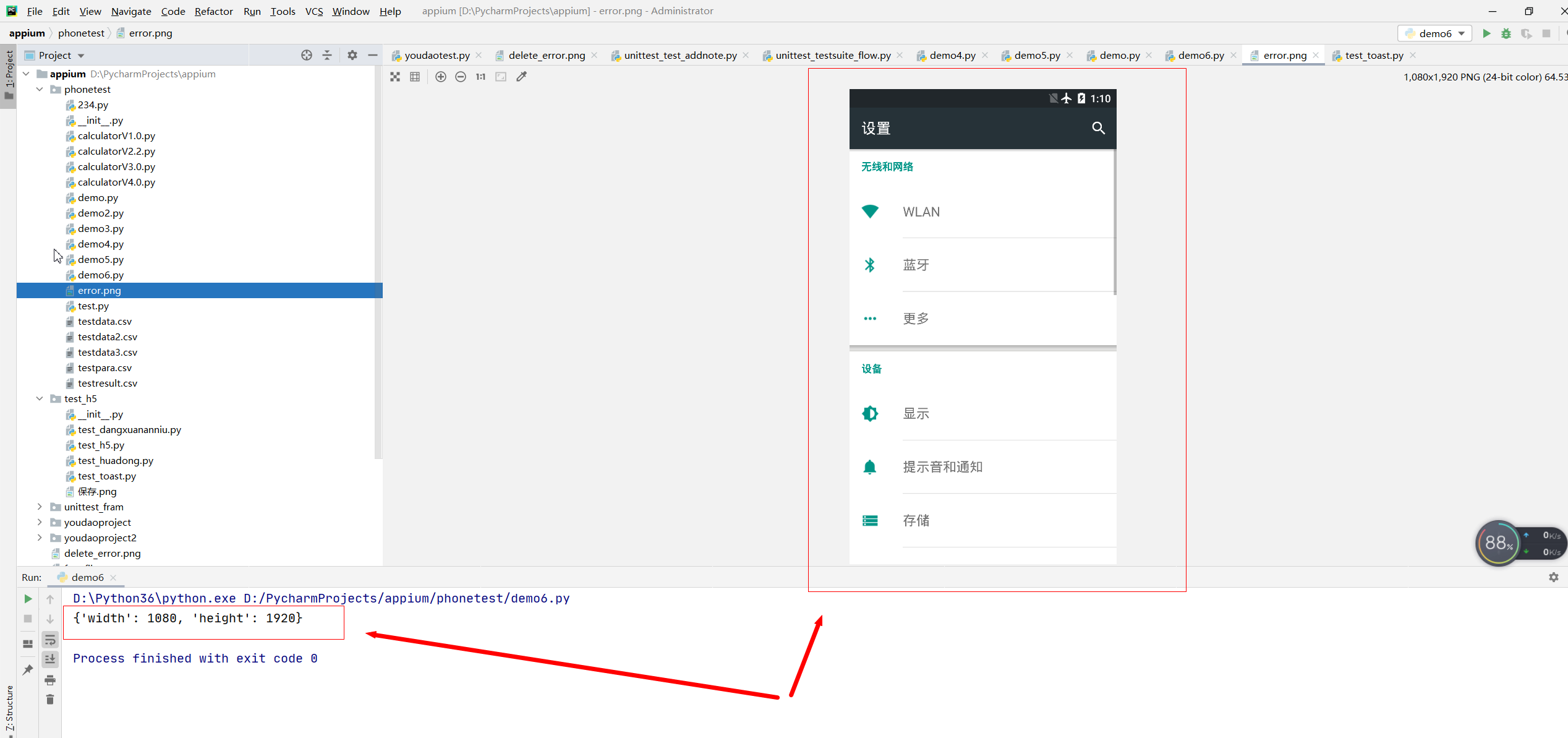
Task: Toggle image grid display
Action: click(415, 77)
